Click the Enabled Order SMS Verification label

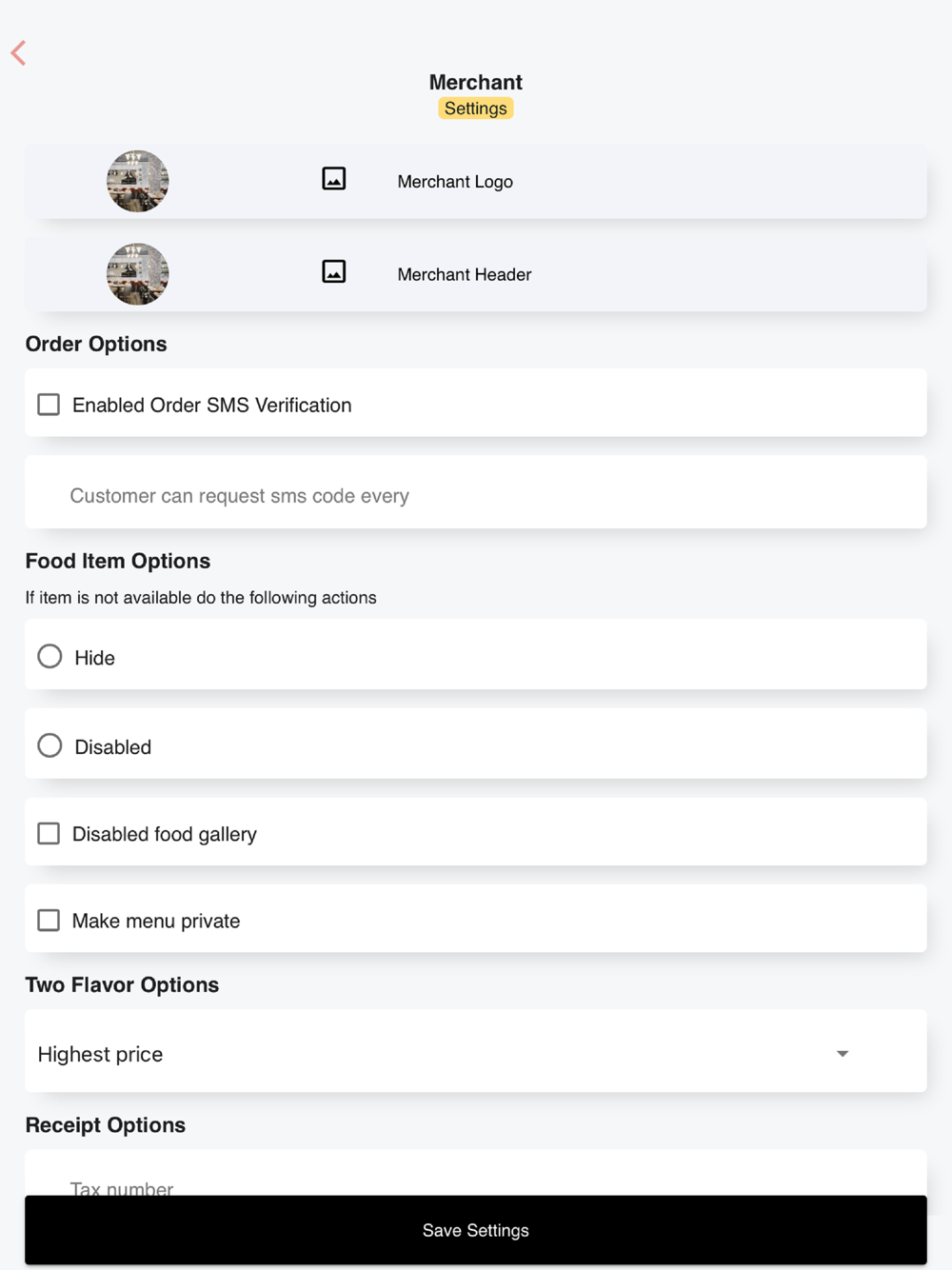212,406
